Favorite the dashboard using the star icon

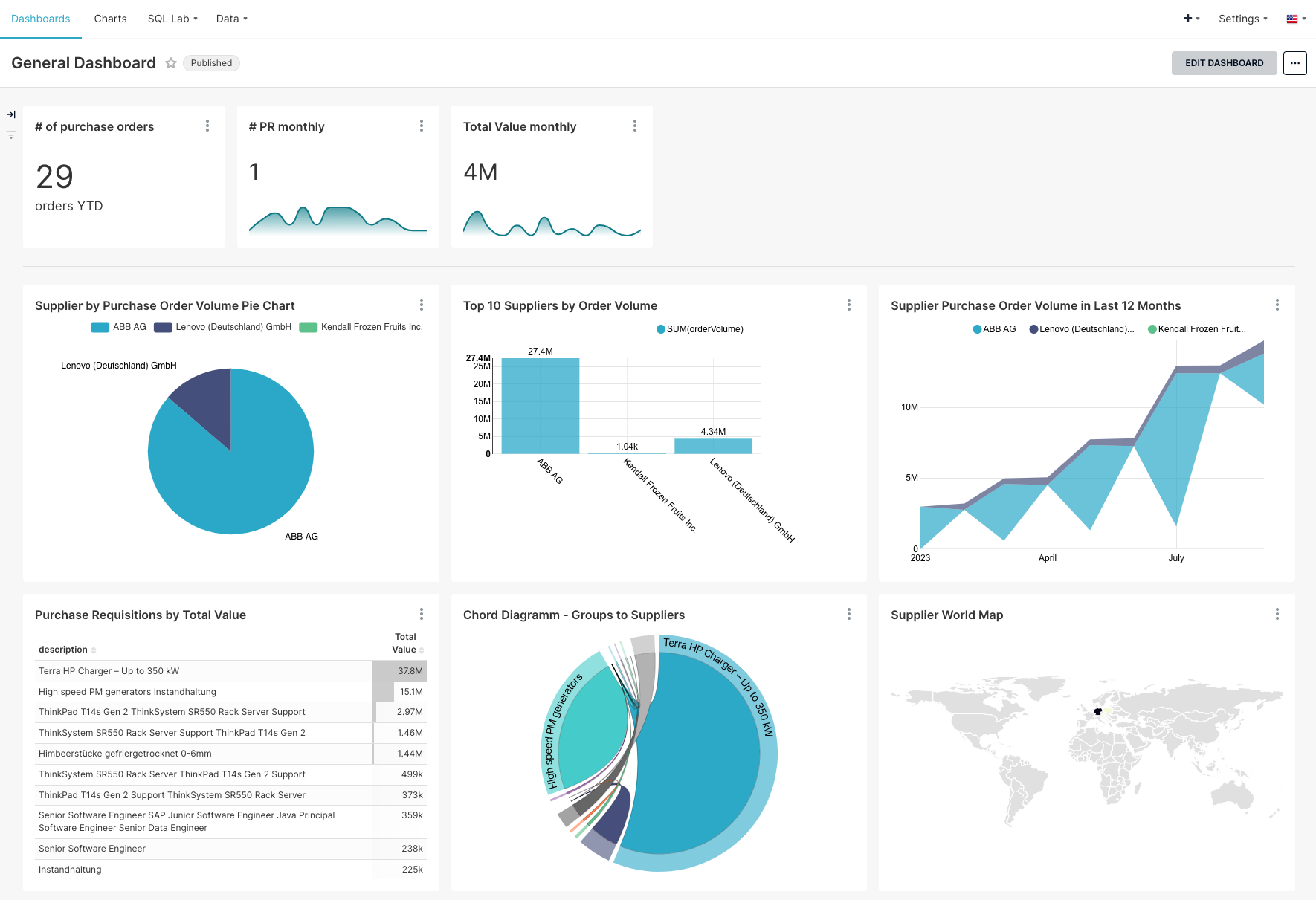click(x=171, y=63)
